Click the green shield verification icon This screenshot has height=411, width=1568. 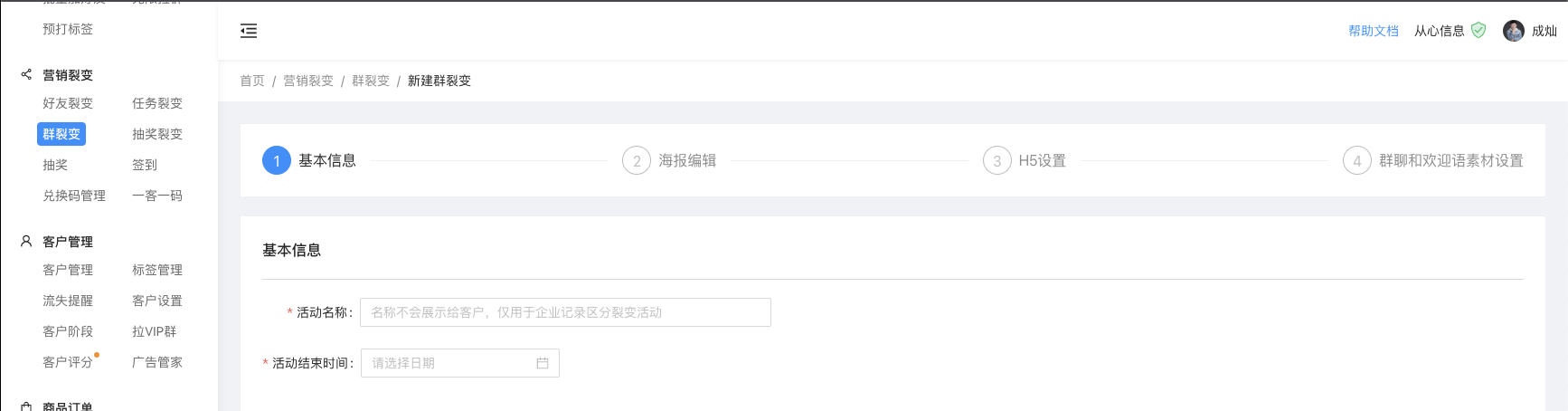pyautogui.click(x=1478, y=30)
